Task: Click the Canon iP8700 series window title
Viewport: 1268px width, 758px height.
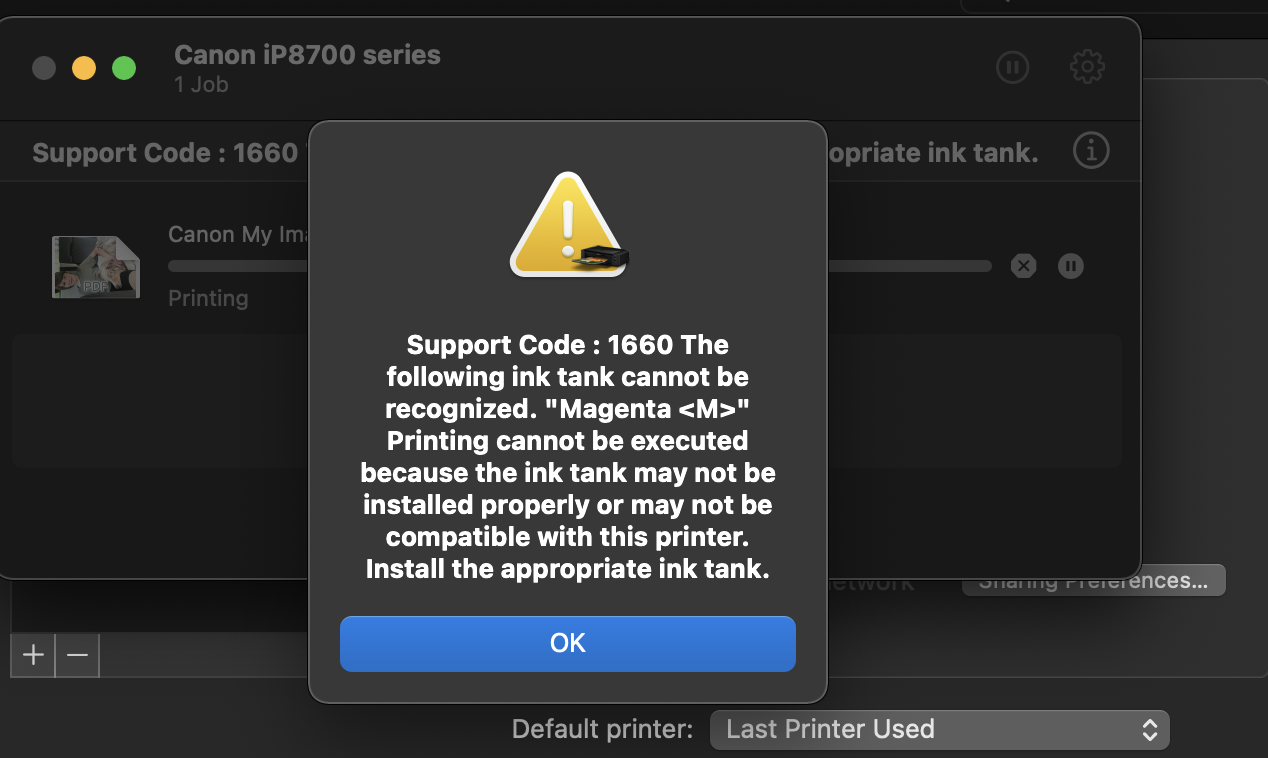Action: [x=307, y=54]
